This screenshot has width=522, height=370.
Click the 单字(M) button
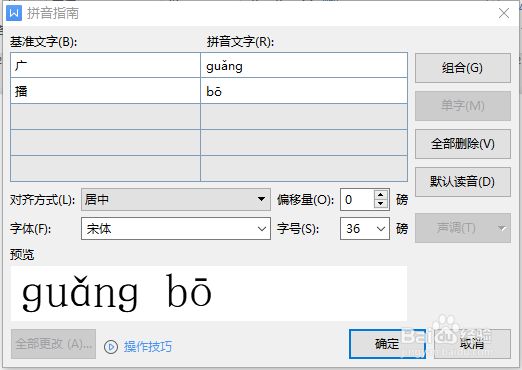click(x=463, y=106)
